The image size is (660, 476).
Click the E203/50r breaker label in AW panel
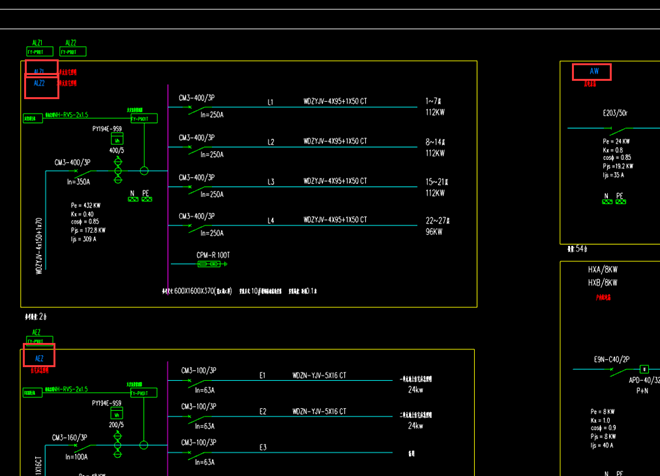[615, 113]
